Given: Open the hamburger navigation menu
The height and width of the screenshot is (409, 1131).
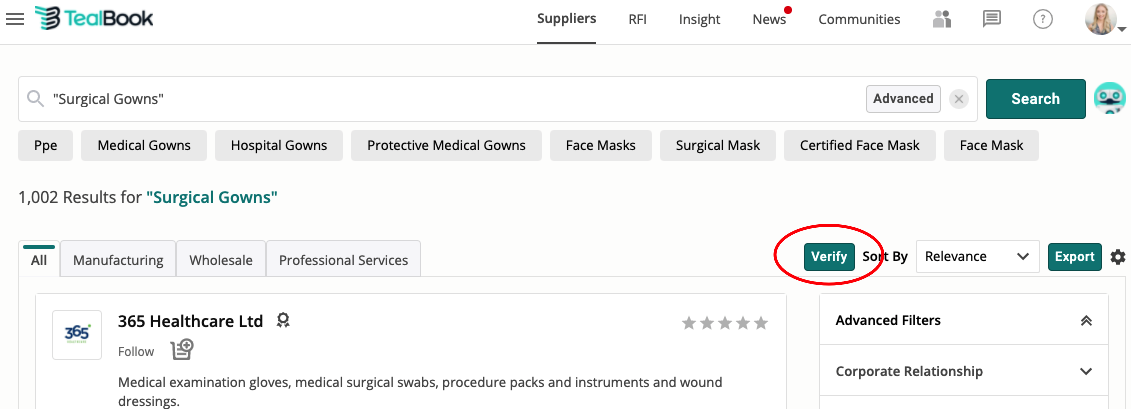Looking at the screenshot, I should coord(15,19).
